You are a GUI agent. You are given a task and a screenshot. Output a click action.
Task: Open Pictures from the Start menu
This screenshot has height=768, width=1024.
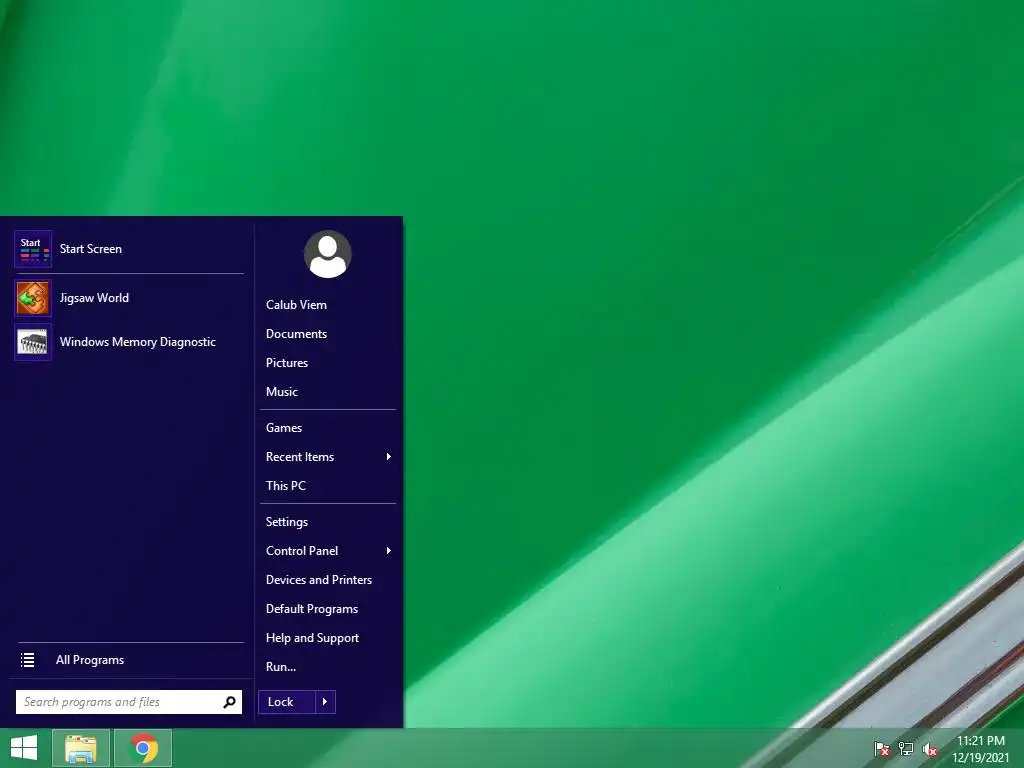click(x=287, y=362)
